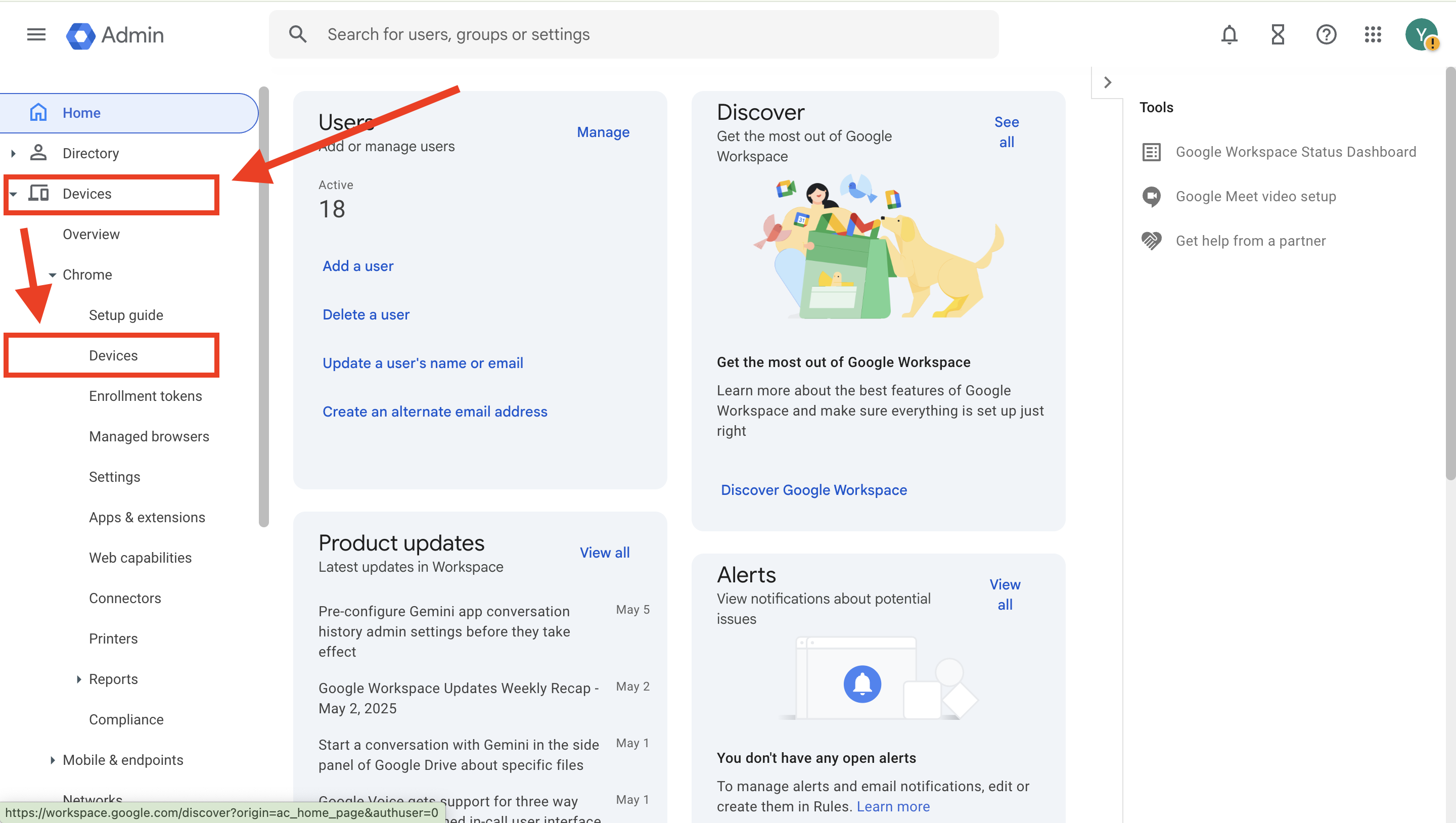
Task: Click the partner handshake icon
Action: coord(1151,241)
